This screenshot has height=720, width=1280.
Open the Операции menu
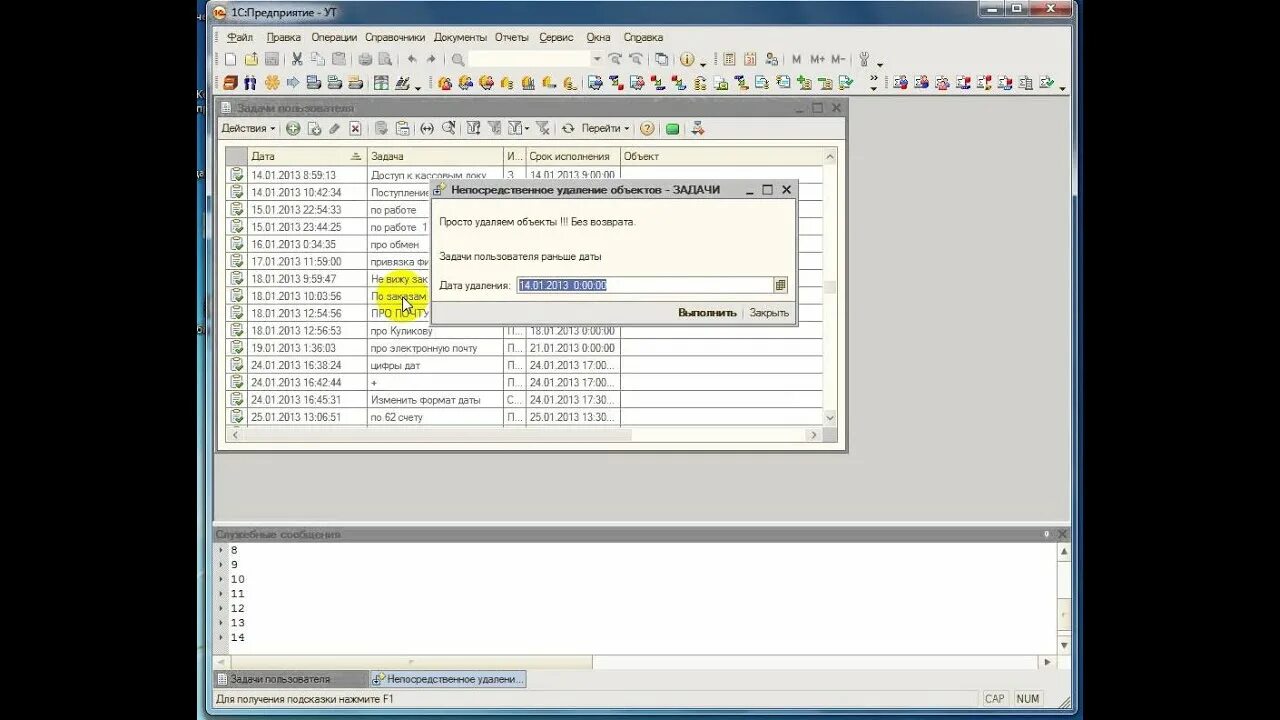pos(333,37)
